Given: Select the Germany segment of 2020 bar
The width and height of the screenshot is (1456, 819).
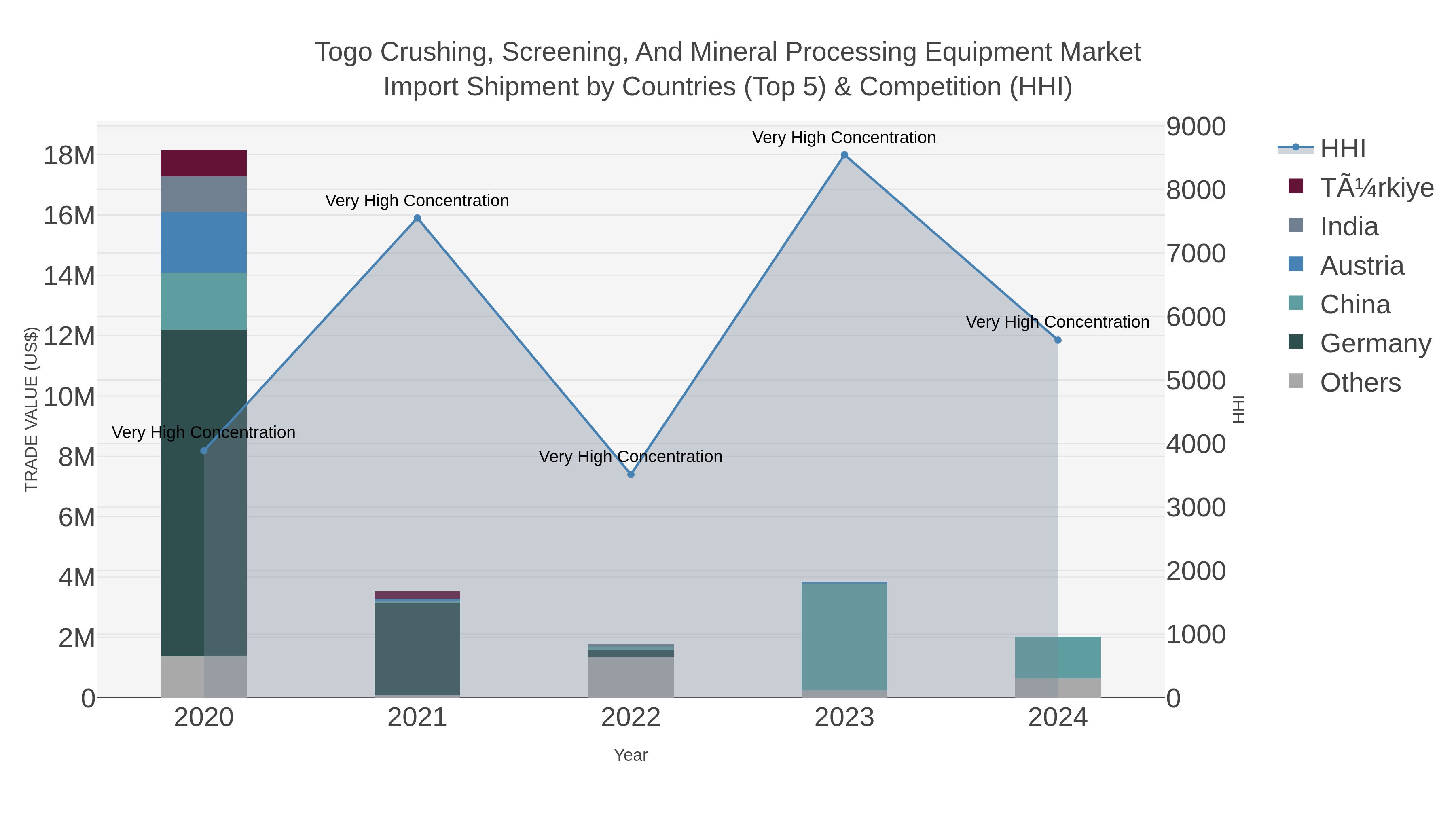Looking at the screenshot, I should pyautogui.click(x=204, y=493).
